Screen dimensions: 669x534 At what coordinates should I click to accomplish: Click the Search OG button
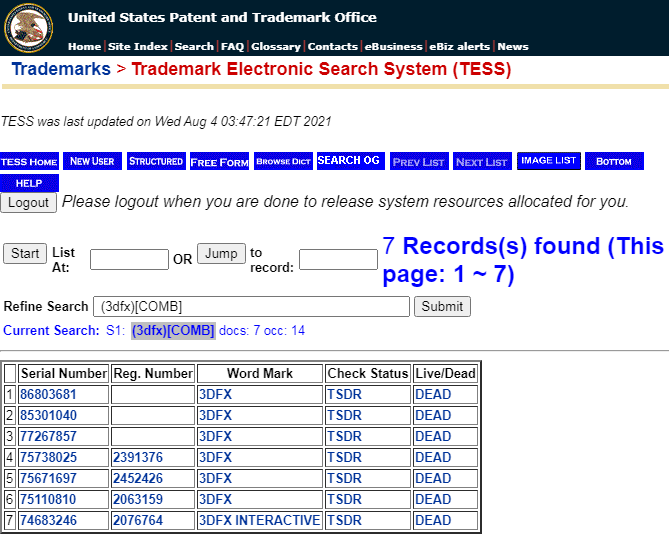(351, 161)
